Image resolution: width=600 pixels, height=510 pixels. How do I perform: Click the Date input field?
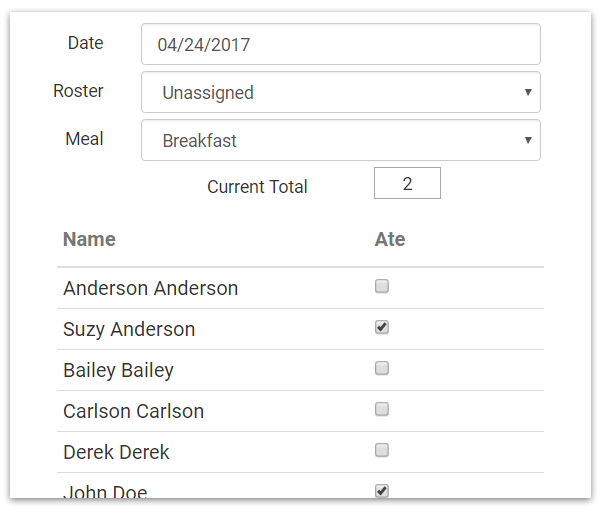(x=340, y=45)
